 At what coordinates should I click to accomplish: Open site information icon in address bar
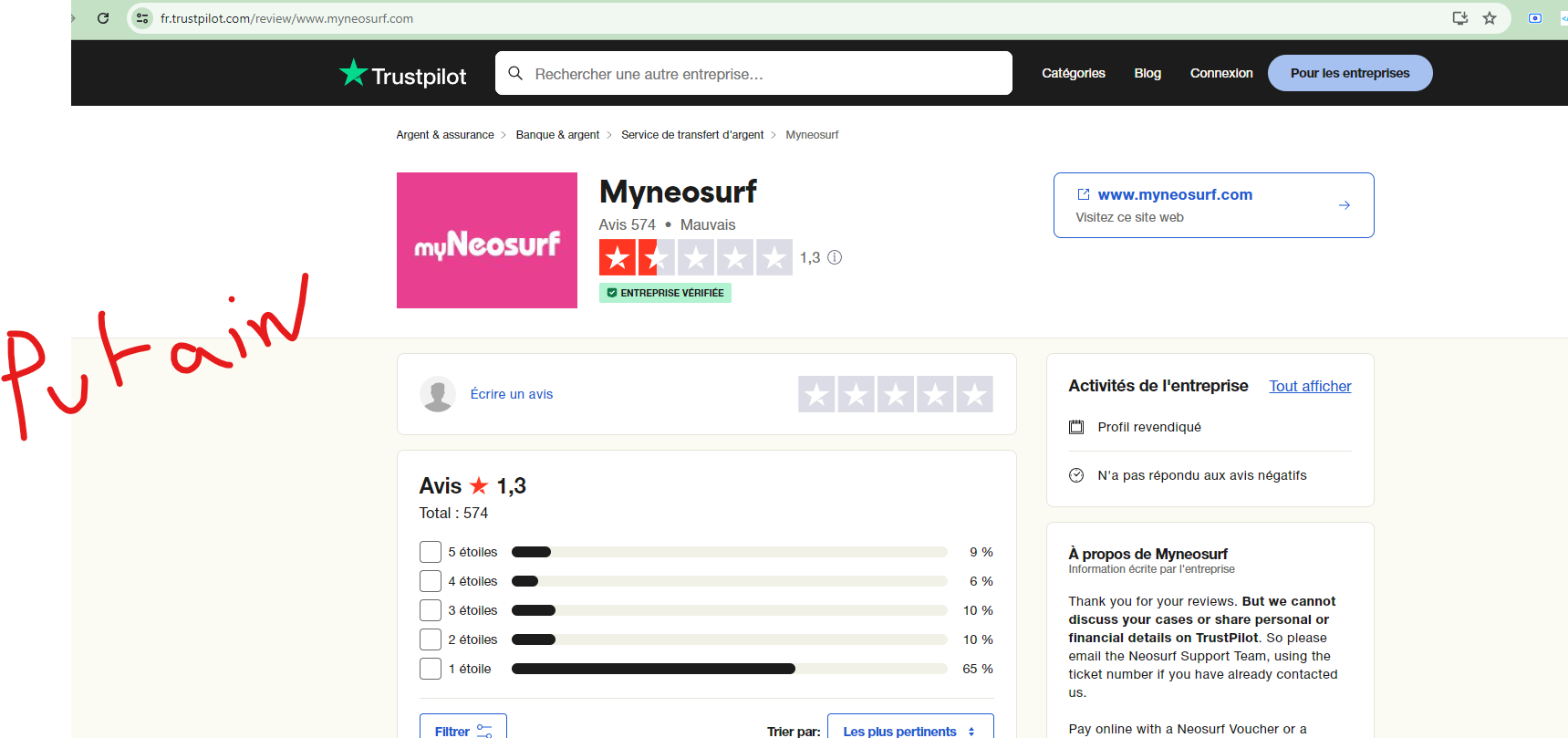[x=142, y=18]
